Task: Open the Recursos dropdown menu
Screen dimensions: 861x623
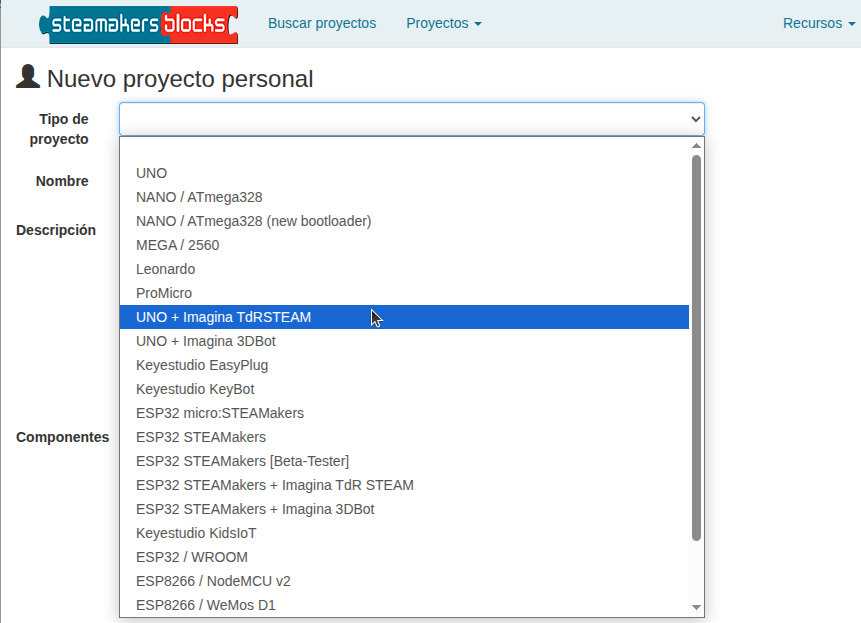Action: pos(818,23)
